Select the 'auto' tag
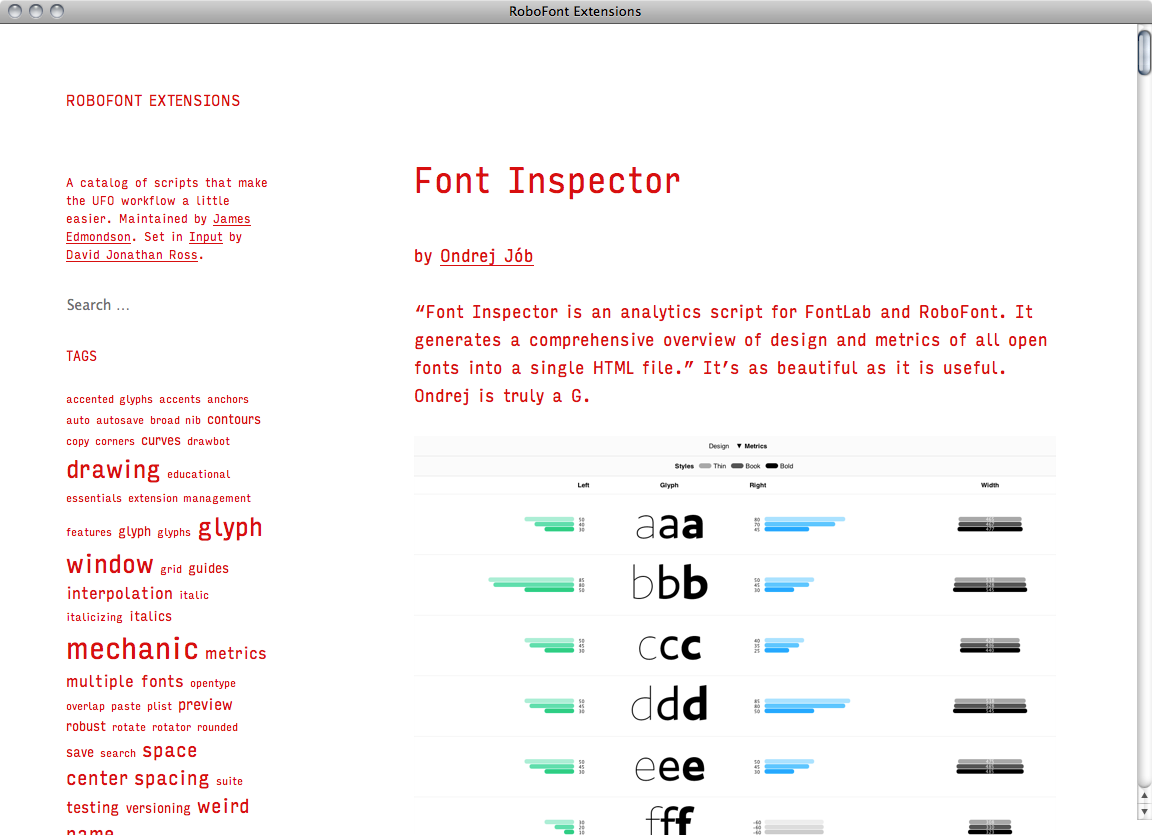This screenshot has height=835, width=1152. pyautogui.click(x=78, y=420)
